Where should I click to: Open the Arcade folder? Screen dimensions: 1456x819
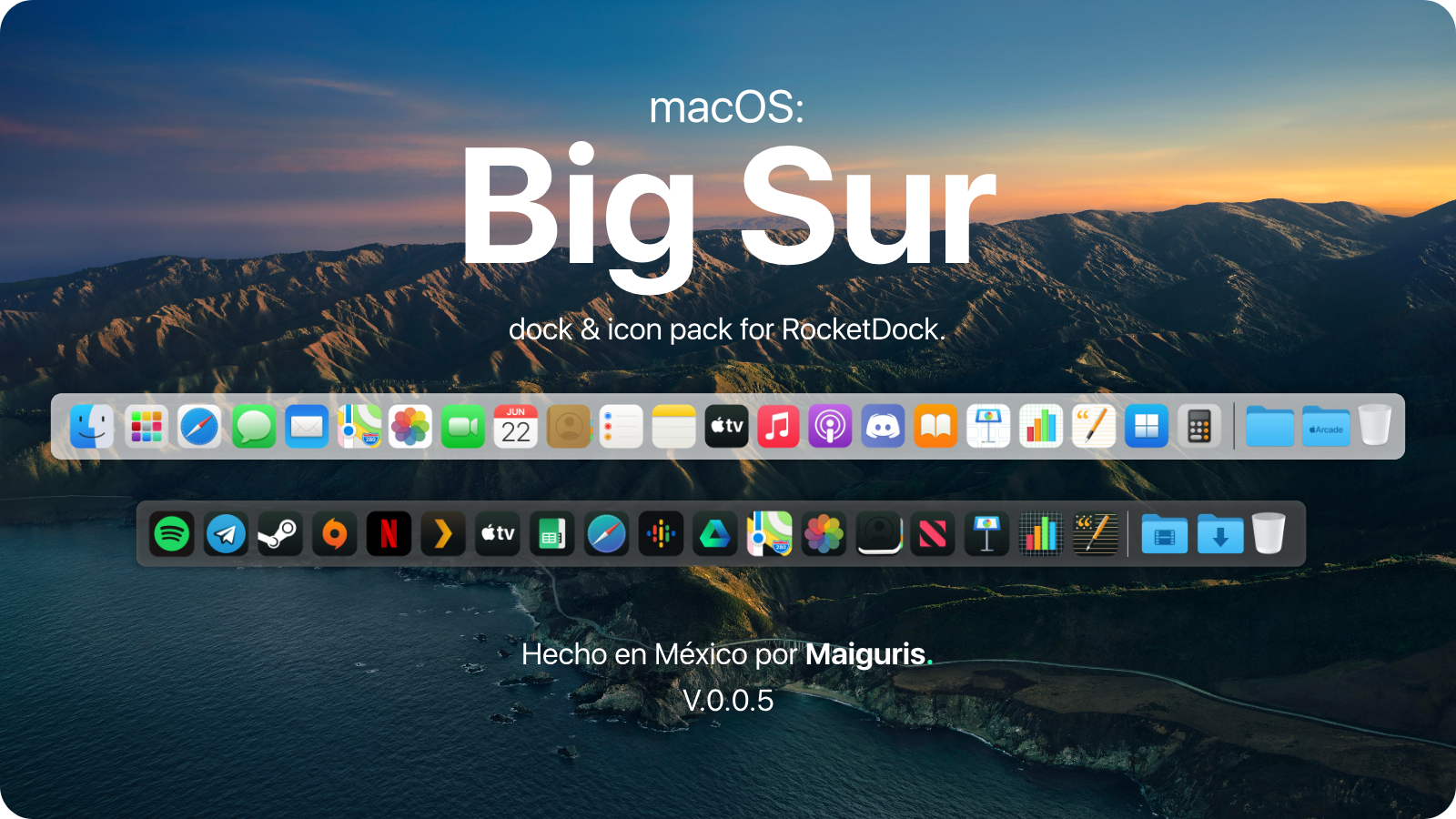(1327, 426)
